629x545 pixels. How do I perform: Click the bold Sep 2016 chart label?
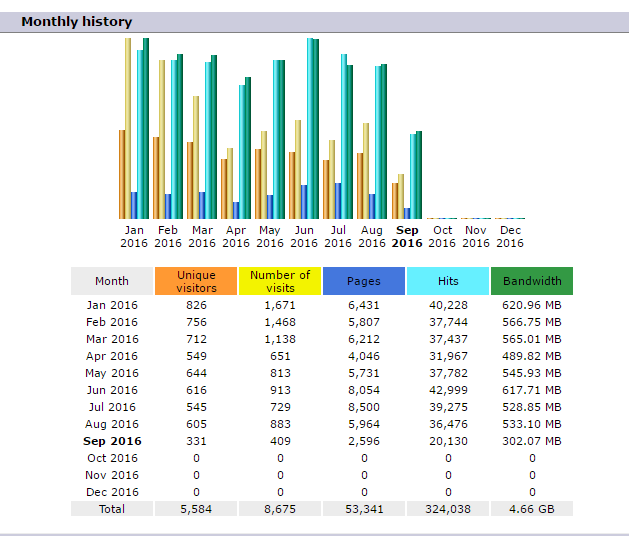pos(407,237)
